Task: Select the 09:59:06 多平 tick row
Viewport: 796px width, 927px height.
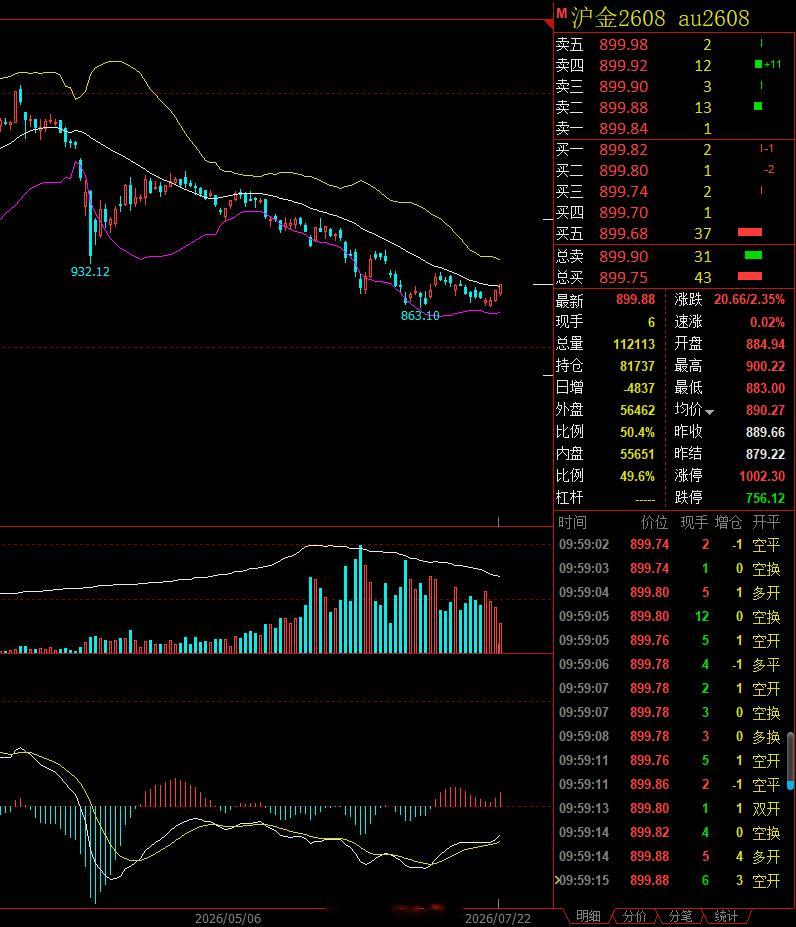Action: click(x=670, y=665)
